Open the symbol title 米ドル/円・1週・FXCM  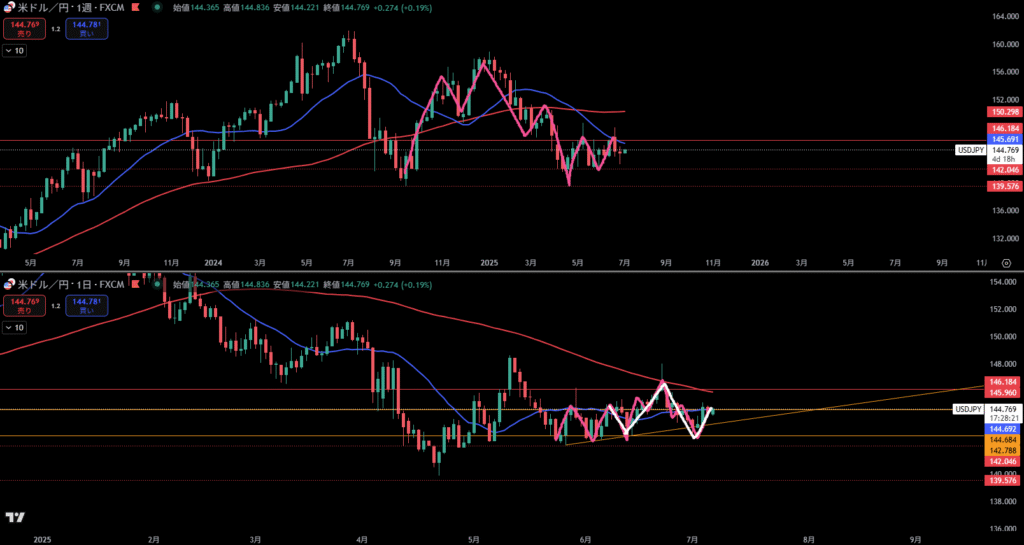71,8
